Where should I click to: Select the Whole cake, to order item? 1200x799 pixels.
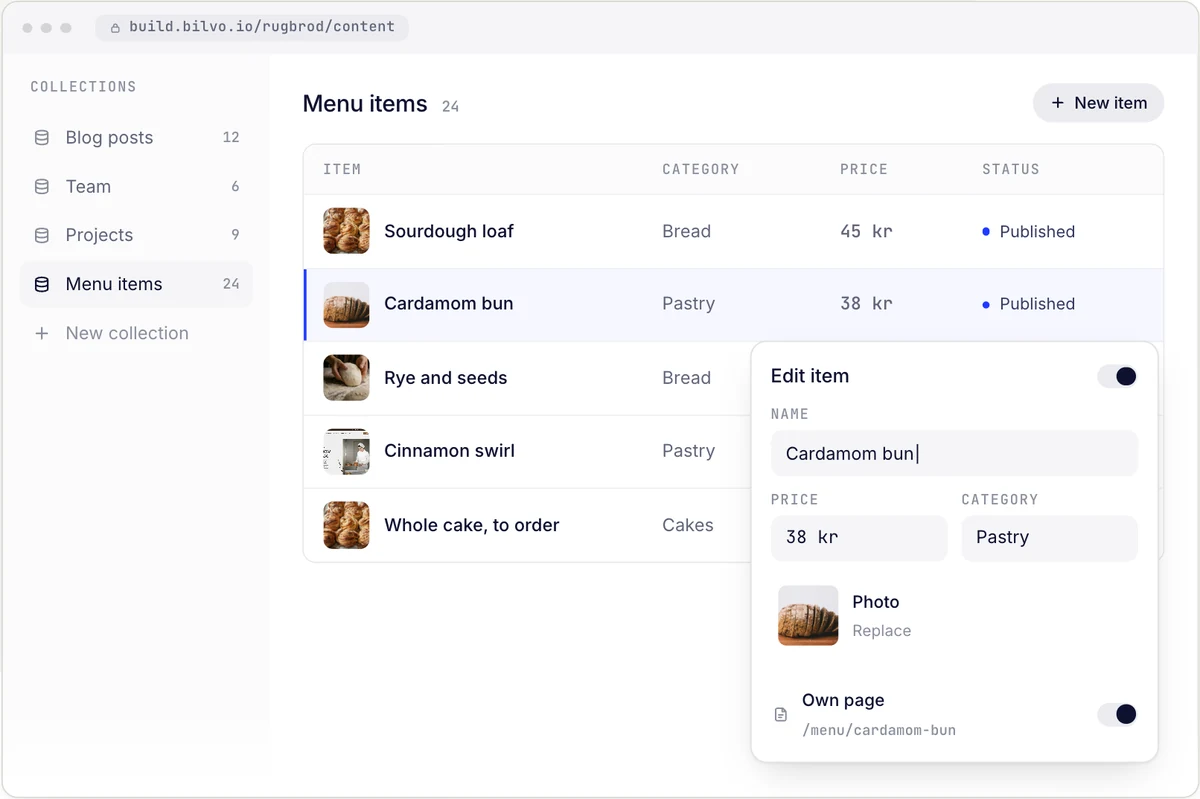pyautogui.click(x=472, y=525)
